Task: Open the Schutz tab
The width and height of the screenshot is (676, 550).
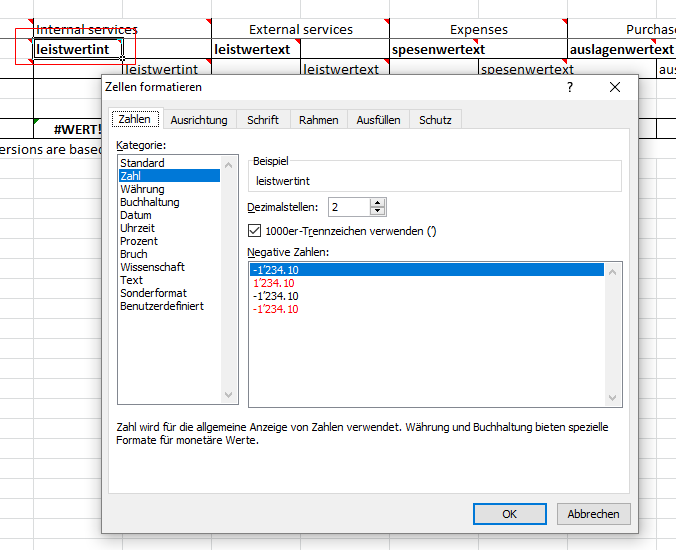Action: click(435, 120)
